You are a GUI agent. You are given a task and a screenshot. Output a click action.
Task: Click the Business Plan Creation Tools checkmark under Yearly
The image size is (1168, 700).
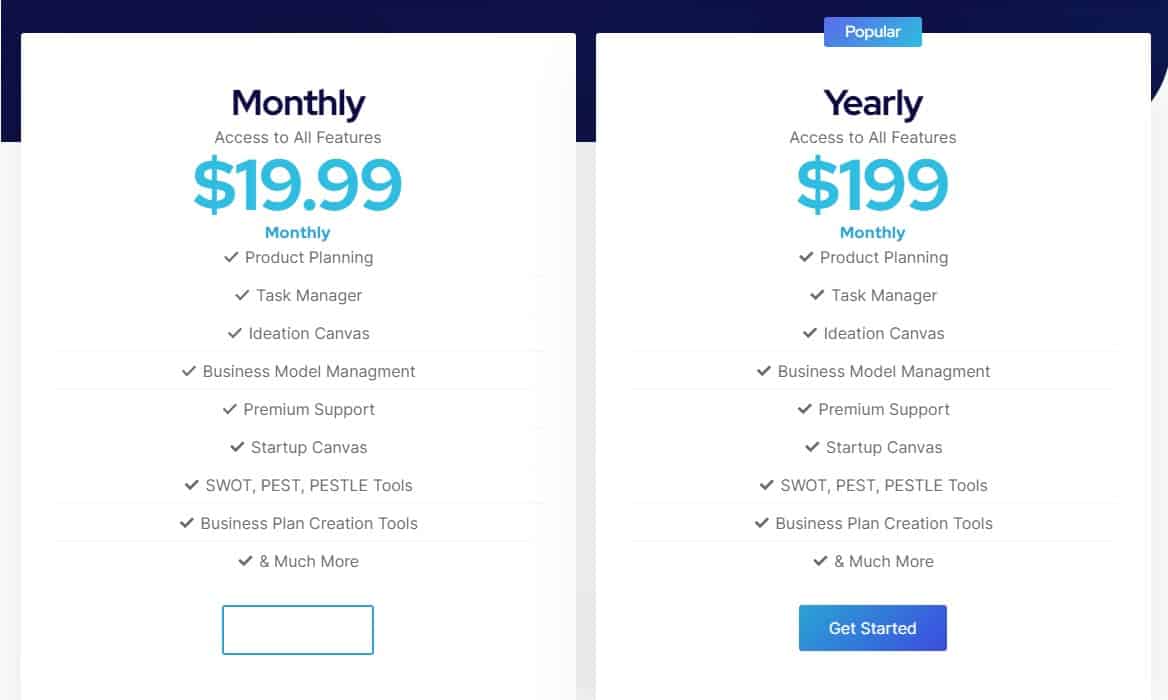click(x=761, y=523)
